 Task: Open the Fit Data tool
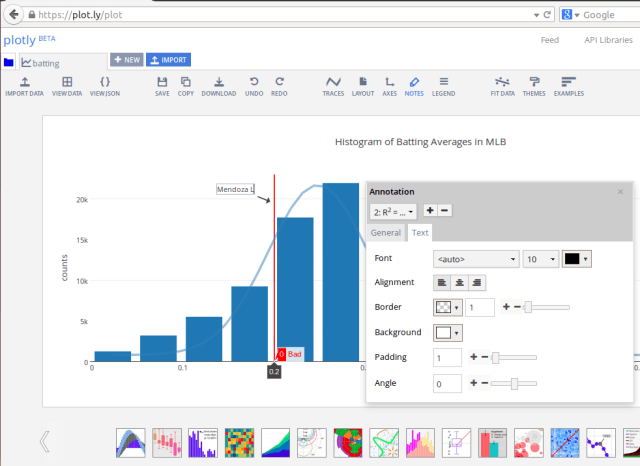[502, 82]
